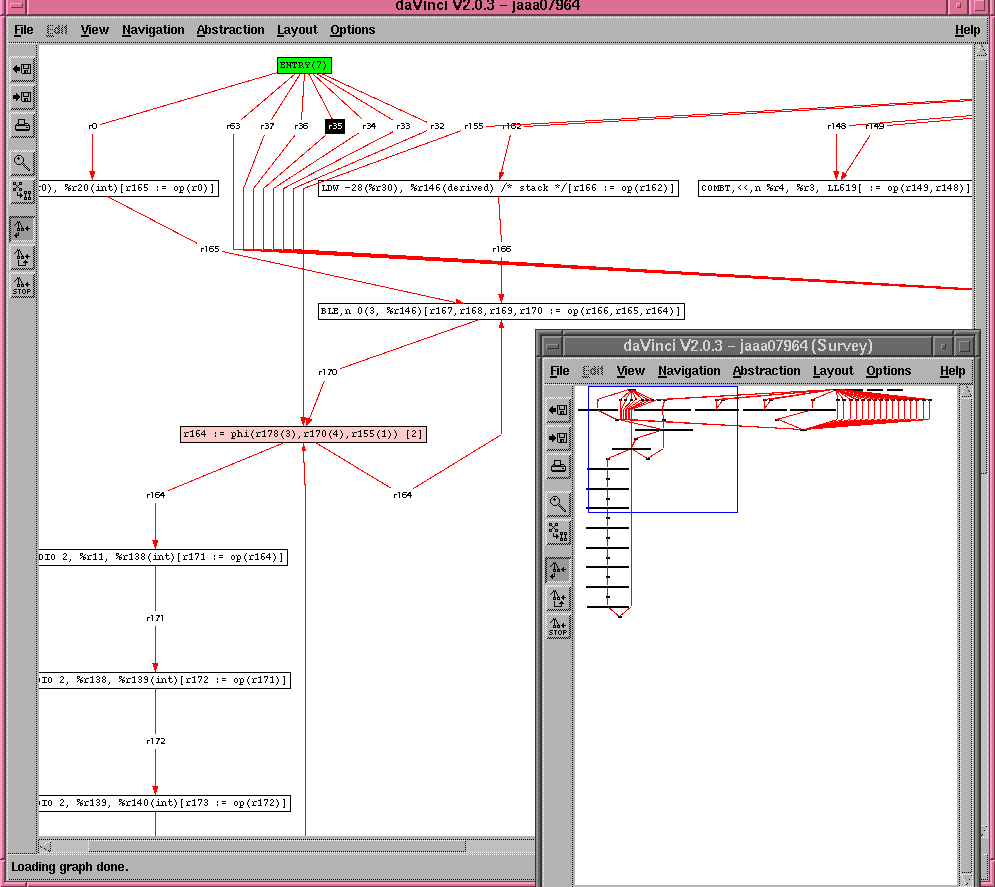This screenshot has height=887, width=995.
Task: Select the pink r164 phi node
Action: coord(303,434)
